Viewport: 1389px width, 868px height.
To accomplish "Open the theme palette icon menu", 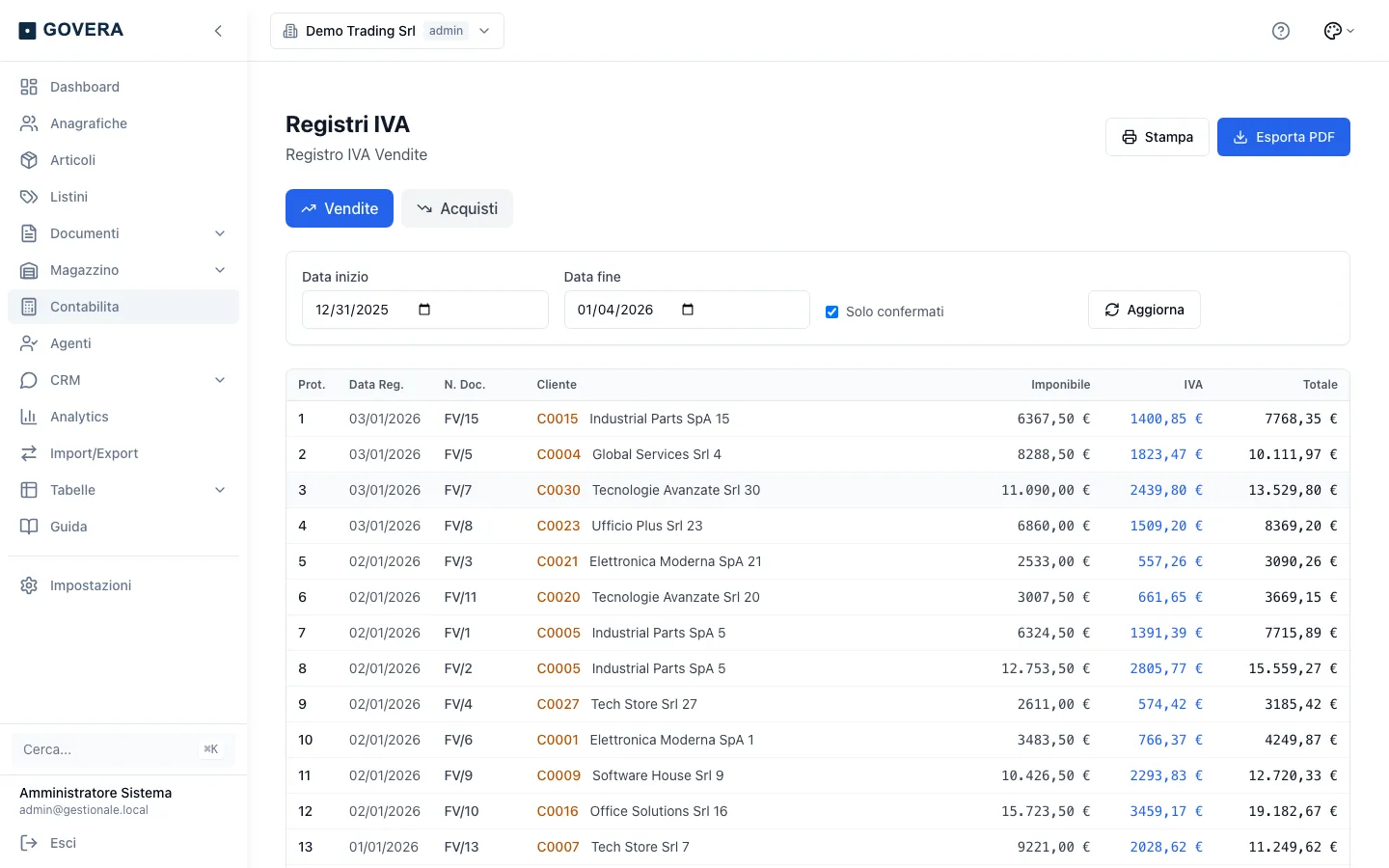I will (1339, 31).
